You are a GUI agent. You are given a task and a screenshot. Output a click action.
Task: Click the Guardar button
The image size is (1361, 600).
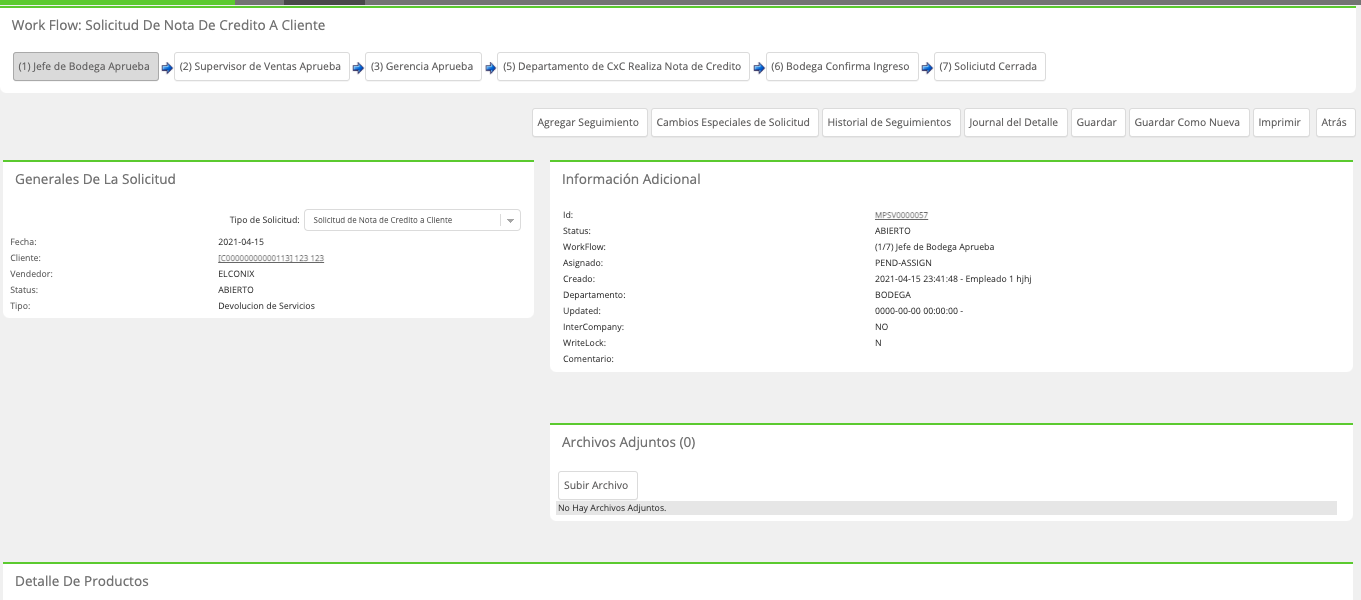pyautogui.click(x=1097, y=122)
